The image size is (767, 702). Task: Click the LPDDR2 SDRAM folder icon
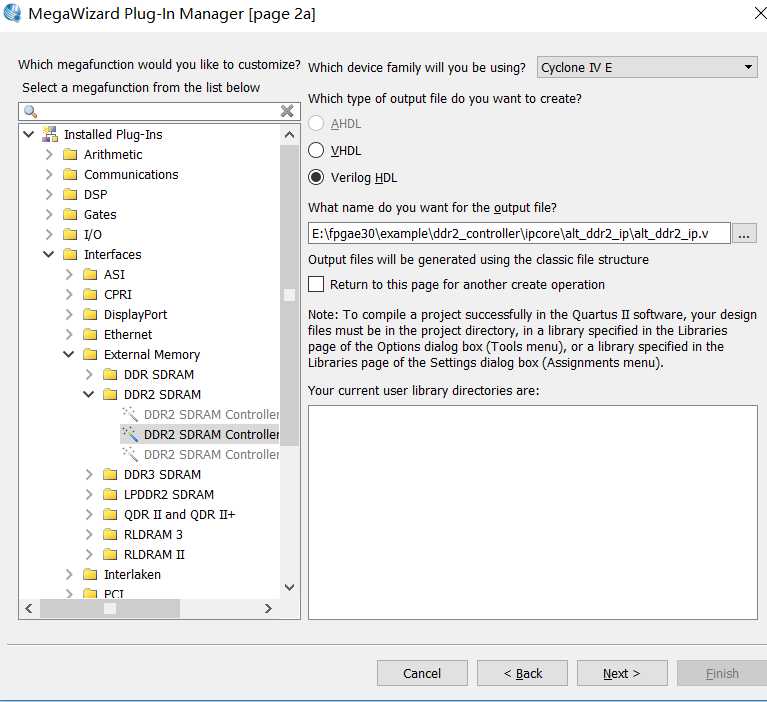110,495
